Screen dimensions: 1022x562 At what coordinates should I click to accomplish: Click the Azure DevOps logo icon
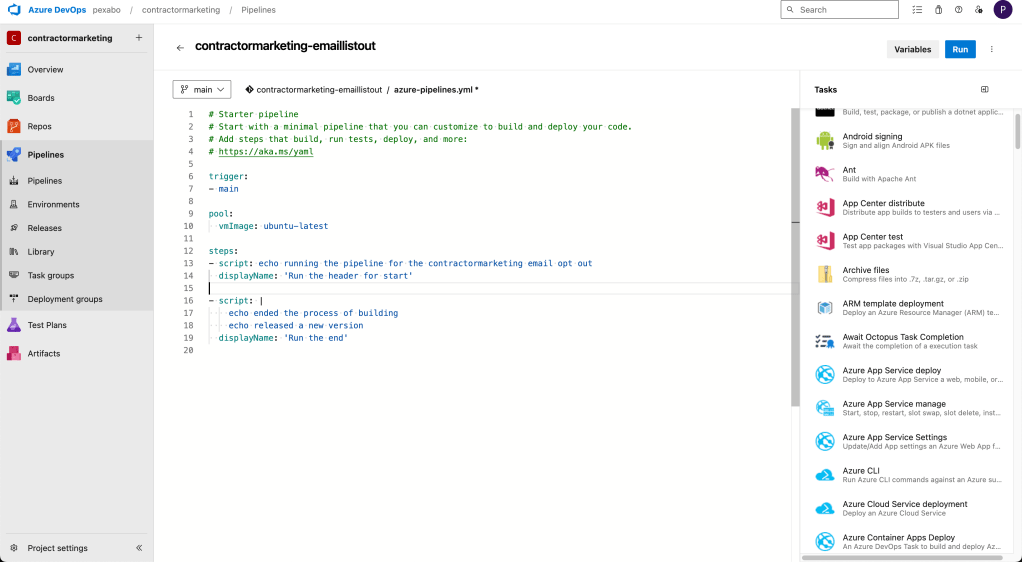(14, 10)
